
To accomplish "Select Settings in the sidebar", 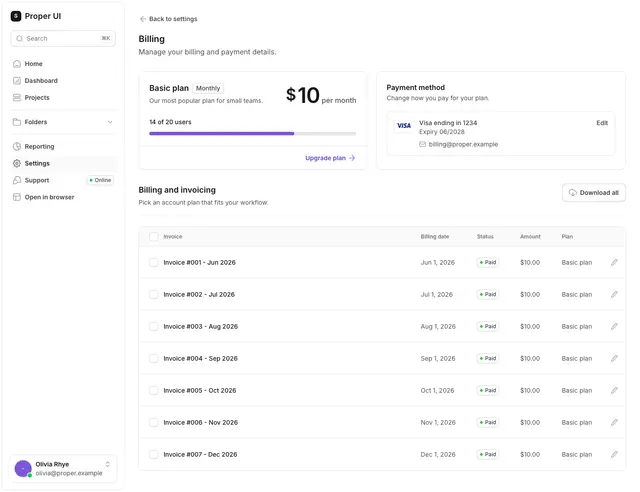I will (x=63, y=163).
